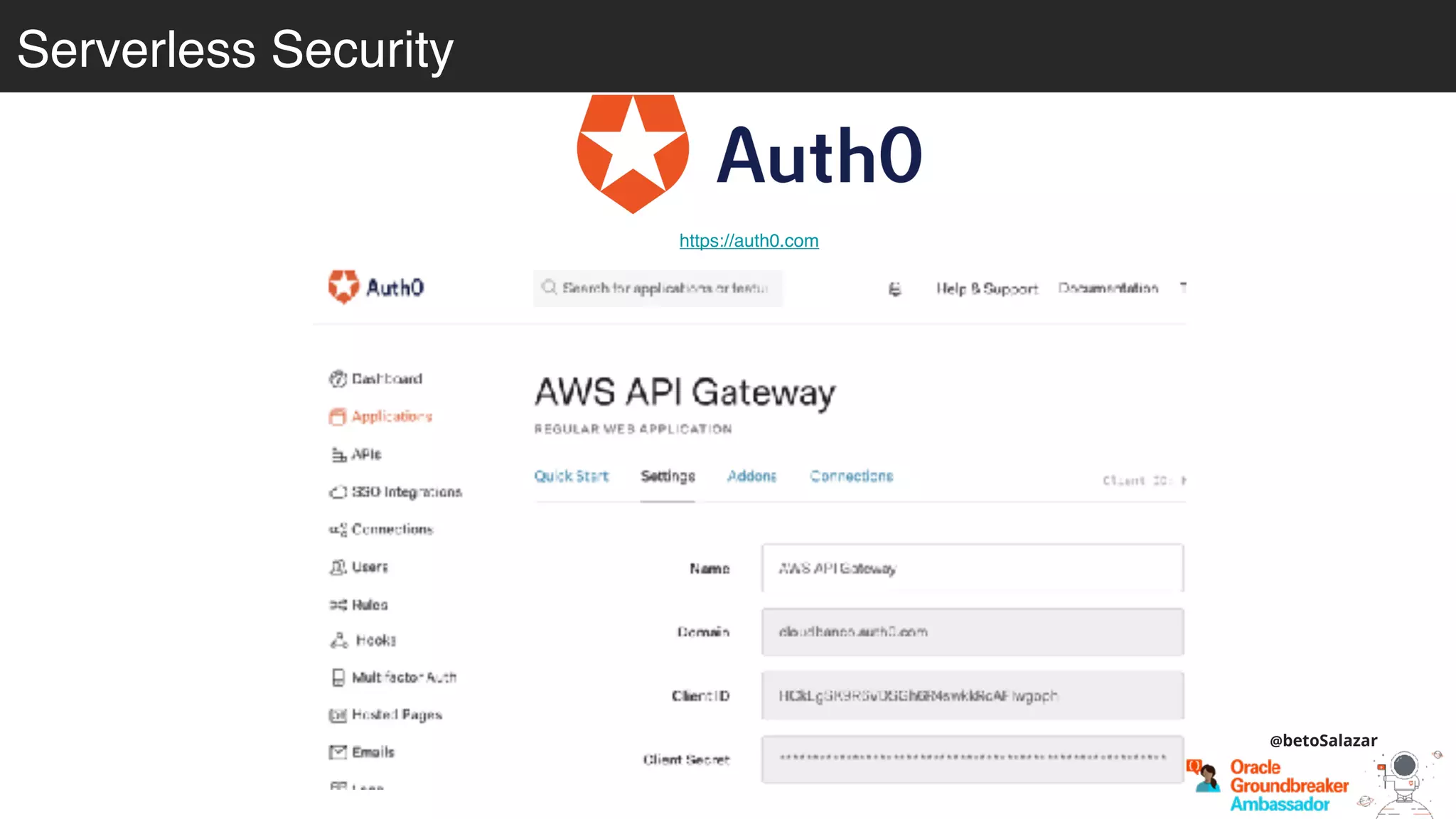Click the Users sidebar icon
The width and height of the screenshot is (1456, 819).
coord(338,567)
